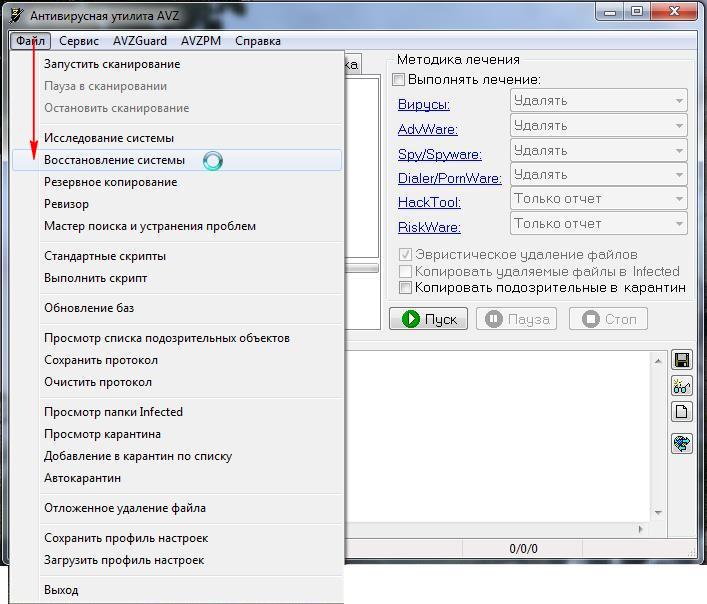Toggle Копировать удаляемые файлы в Infected checkbox
The image size is (707, 604).
pyautogui.click(x=405, y=271)
